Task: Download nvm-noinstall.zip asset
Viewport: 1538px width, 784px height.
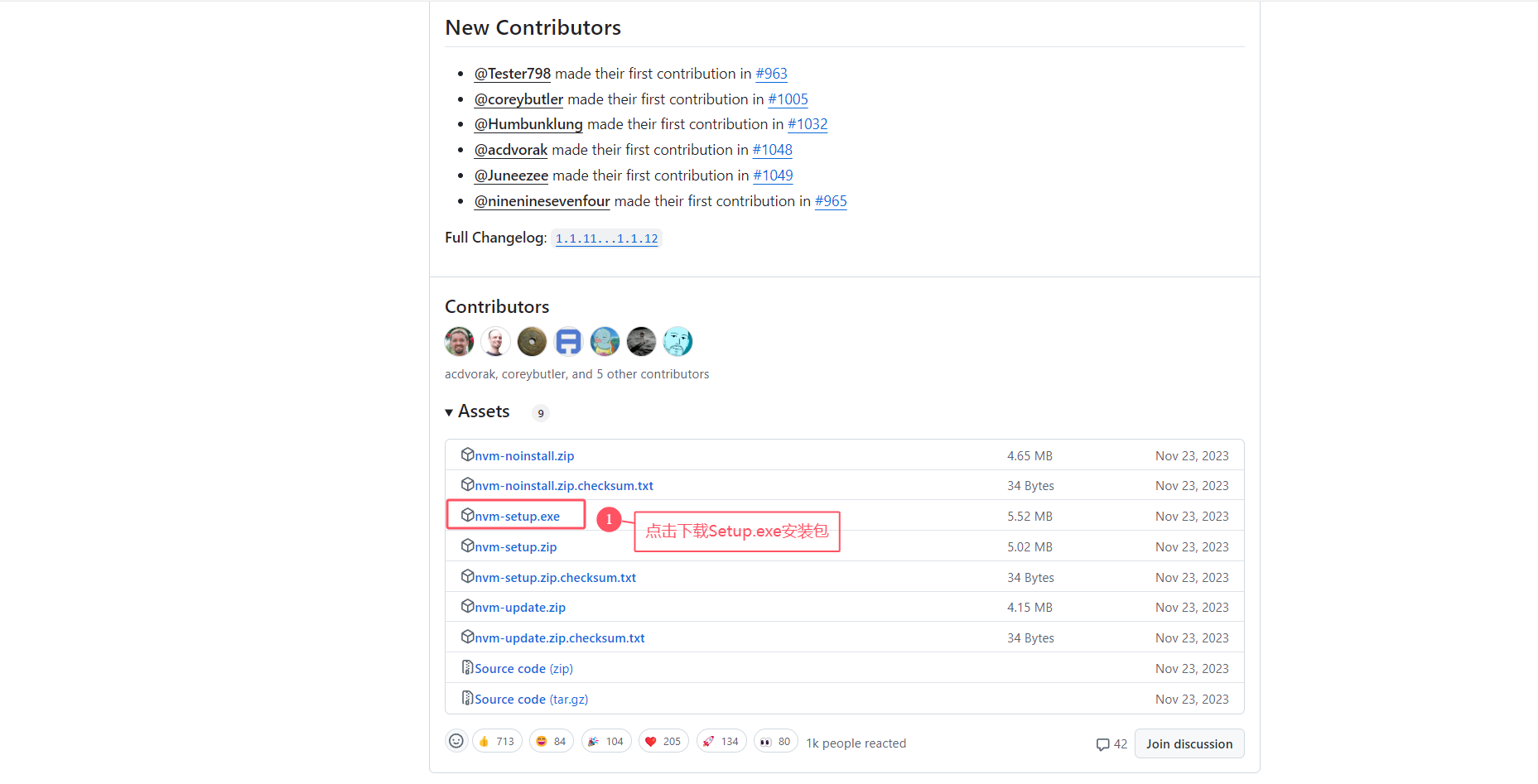Action: click(524, 456)
